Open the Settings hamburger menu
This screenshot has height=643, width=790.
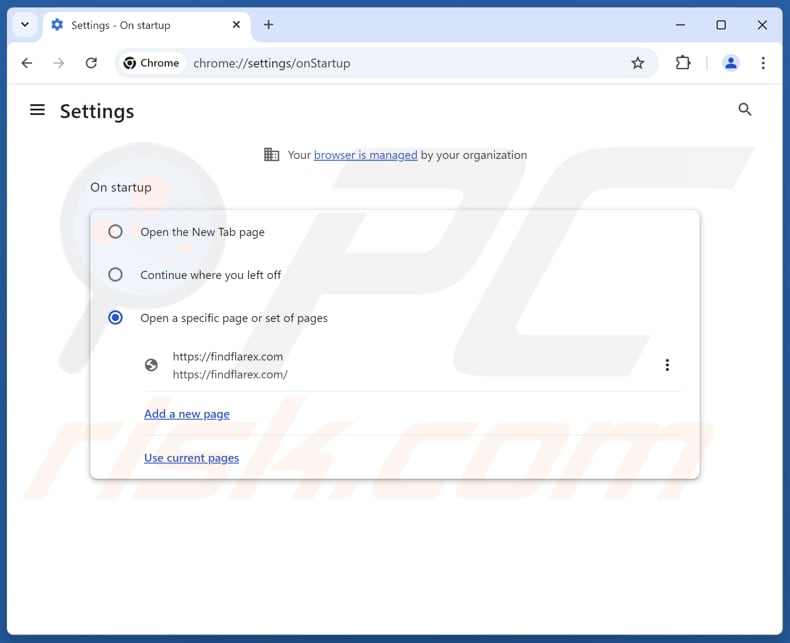tap(37, 110)
